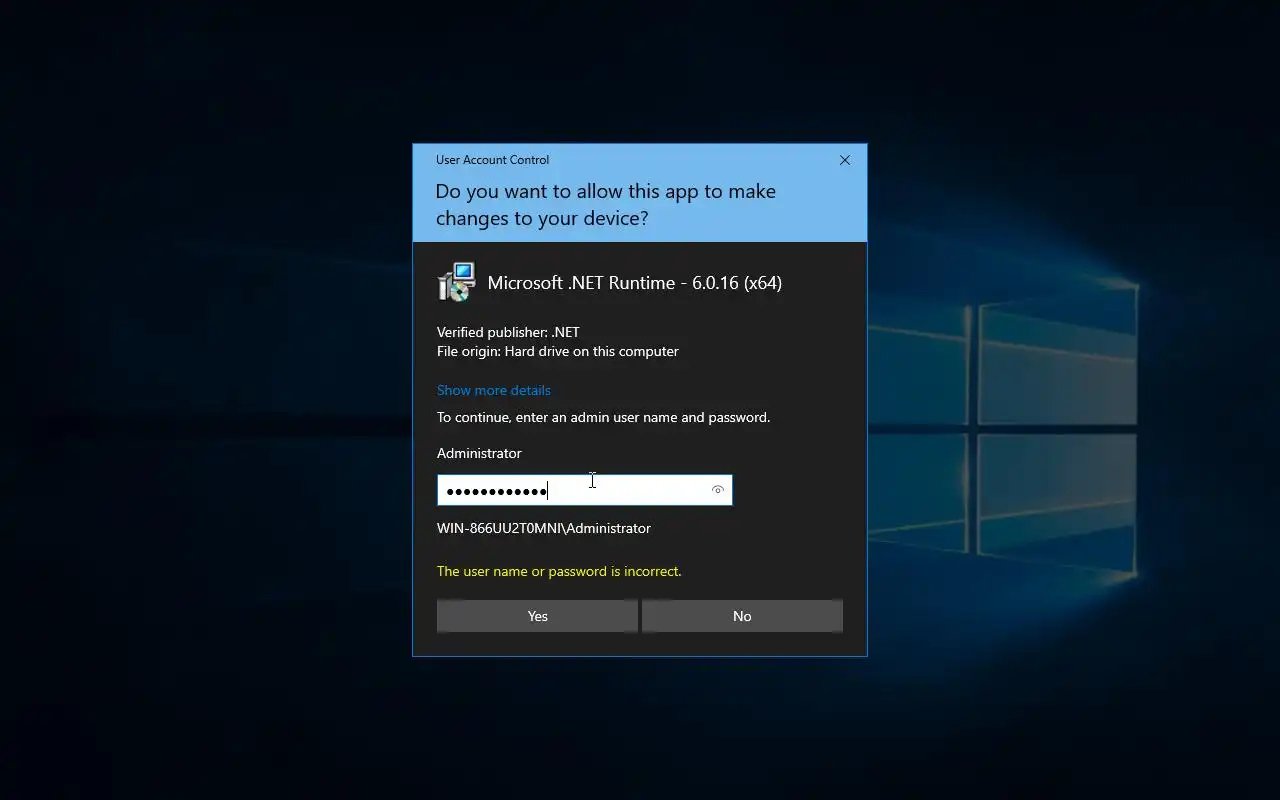
Task: Click the incorrect password error message
Action: (559, 571)
